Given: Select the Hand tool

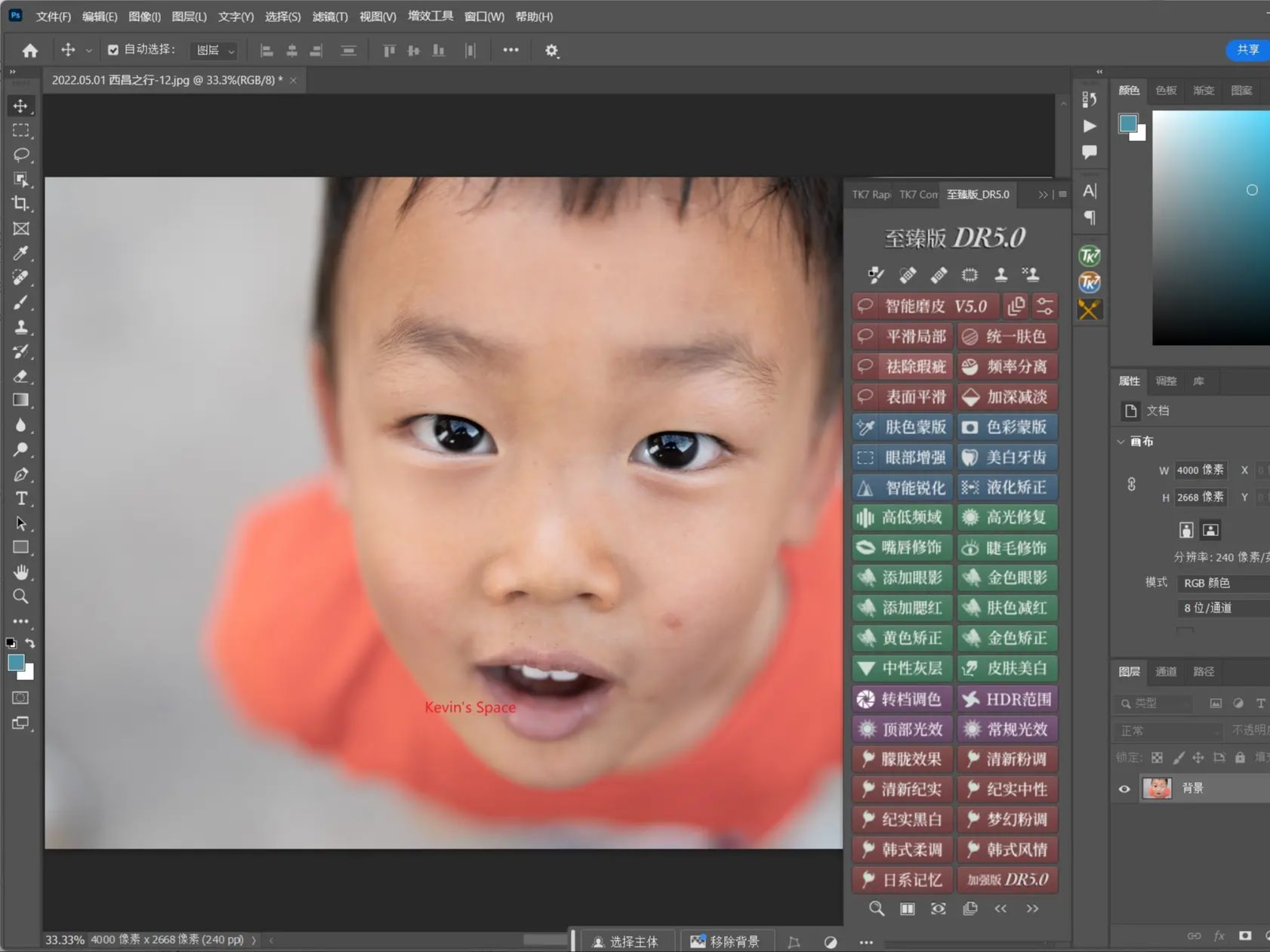Looking at the screenshot, I should [x=20, y=572].
